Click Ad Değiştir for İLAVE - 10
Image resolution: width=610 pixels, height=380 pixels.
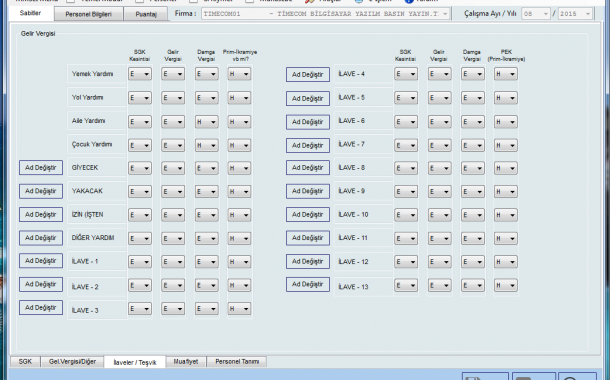pyautogui.click(x=308, y=214)
